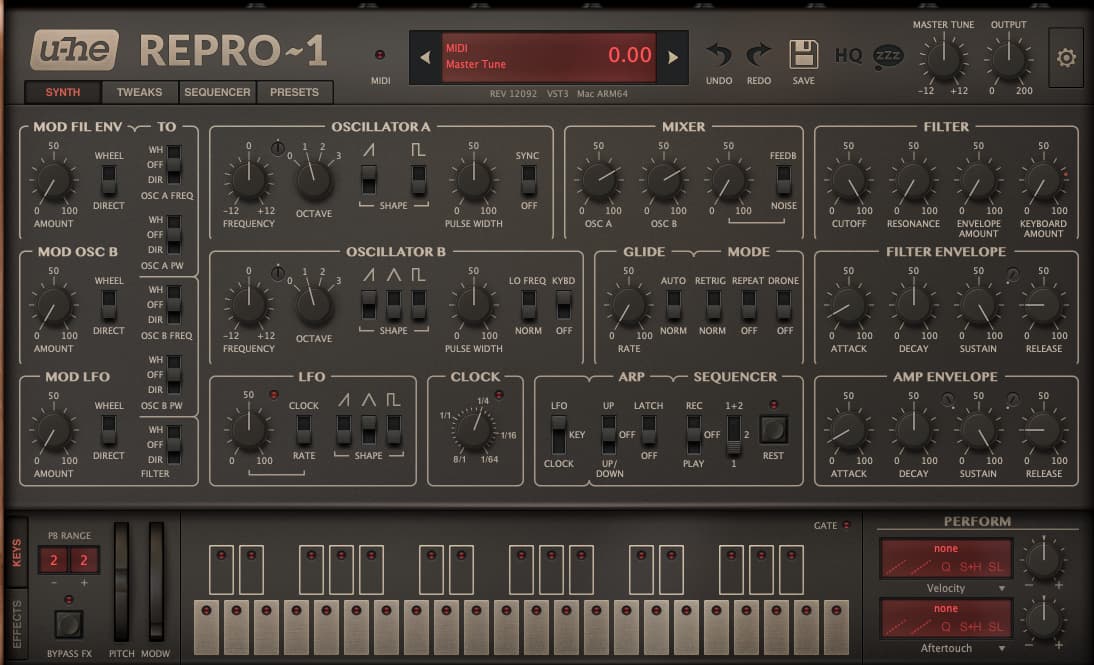
Task: Open the SEQUENCER tab
Action: [217, 92]
